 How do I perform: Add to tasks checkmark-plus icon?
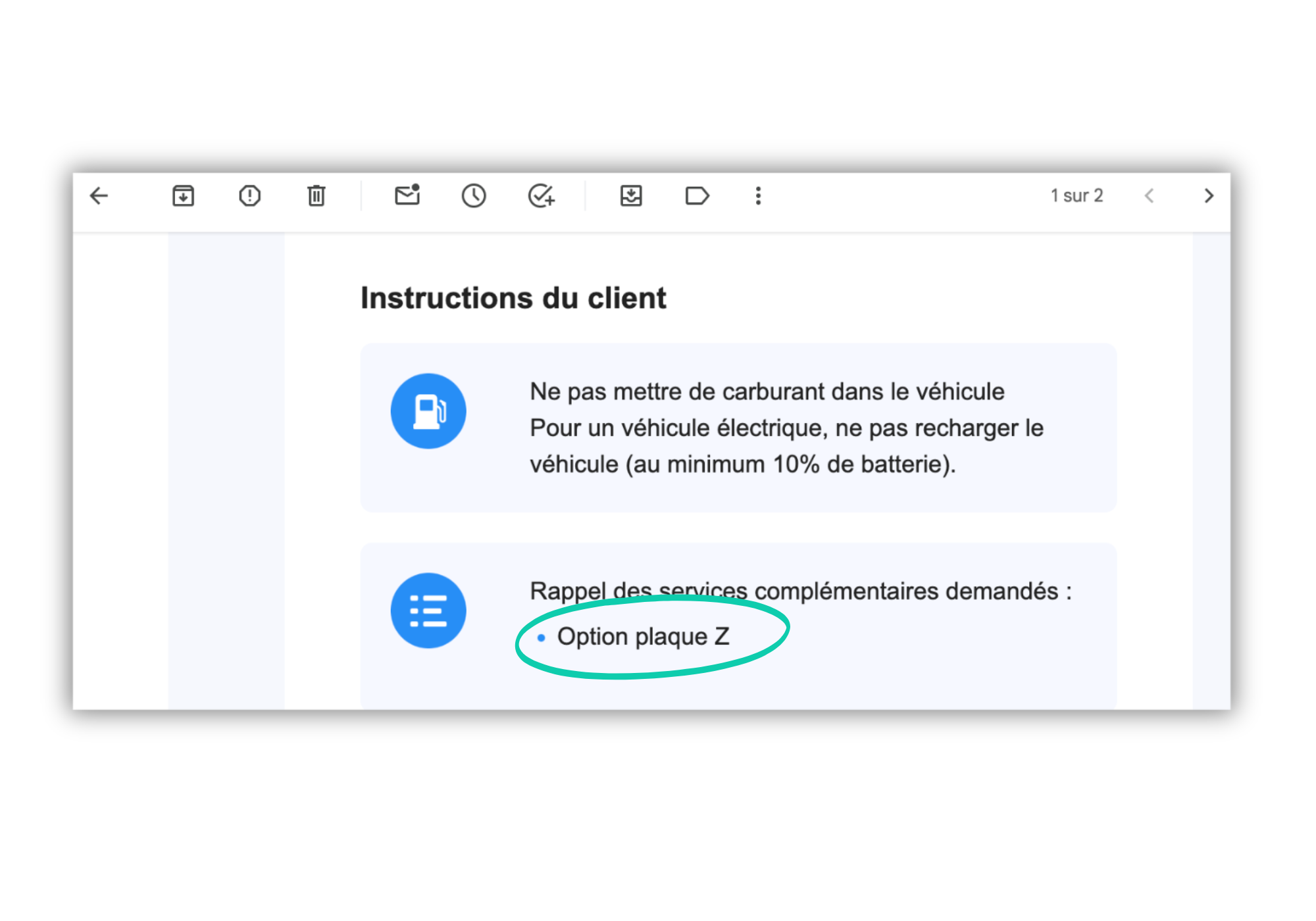(541, 195)
